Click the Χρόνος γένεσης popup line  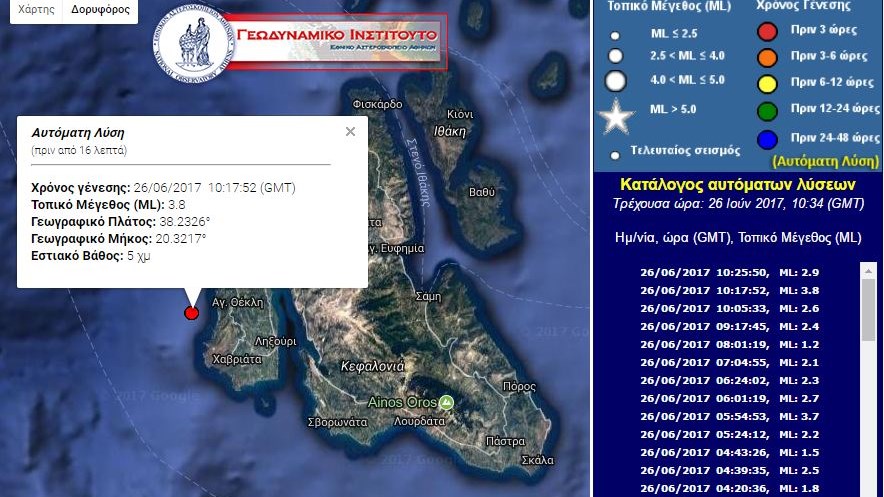[163, 188]
